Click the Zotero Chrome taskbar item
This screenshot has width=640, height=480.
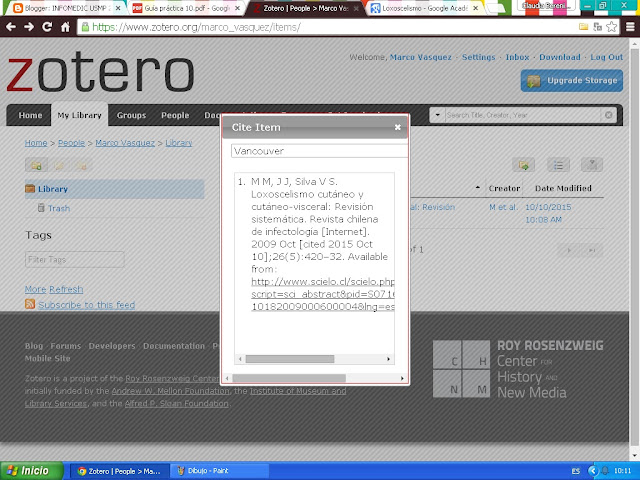coord(120,471)
